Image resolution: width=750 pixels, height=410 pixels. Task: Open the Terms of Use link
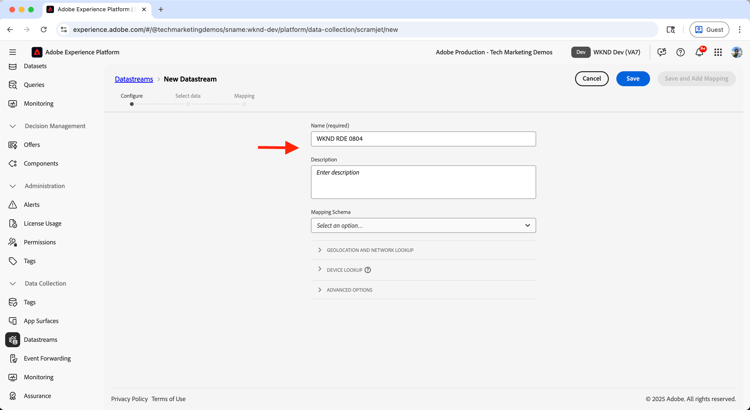click(x=169, y=399)
